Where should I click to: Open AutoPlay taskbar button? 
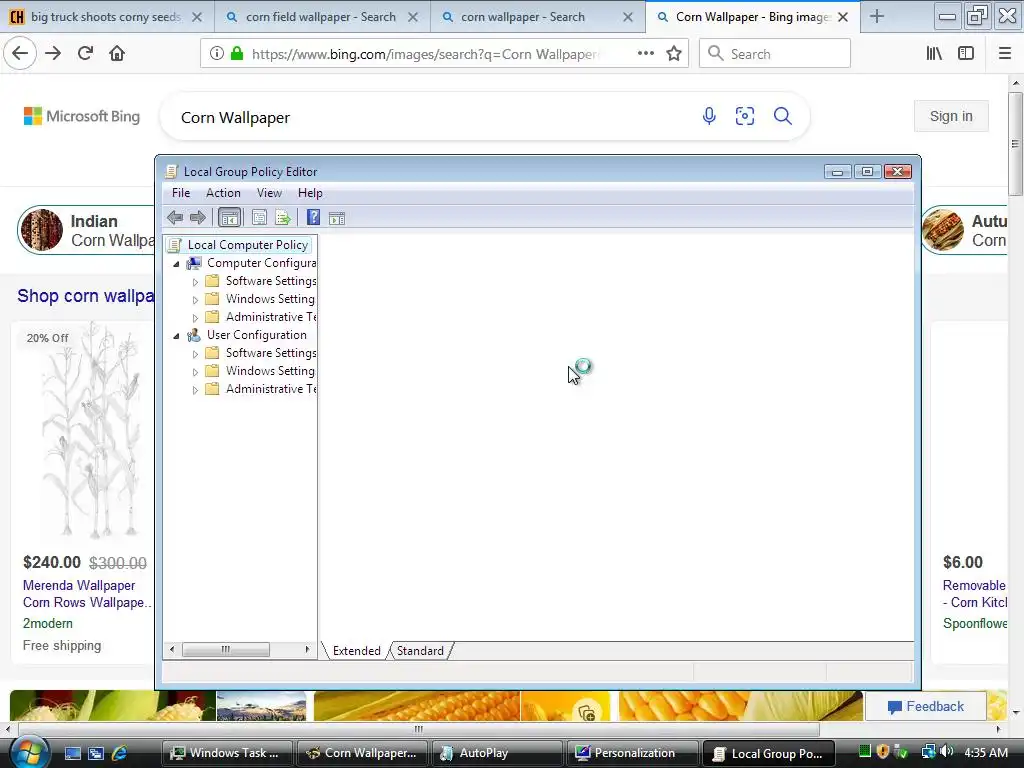(496, 753)
